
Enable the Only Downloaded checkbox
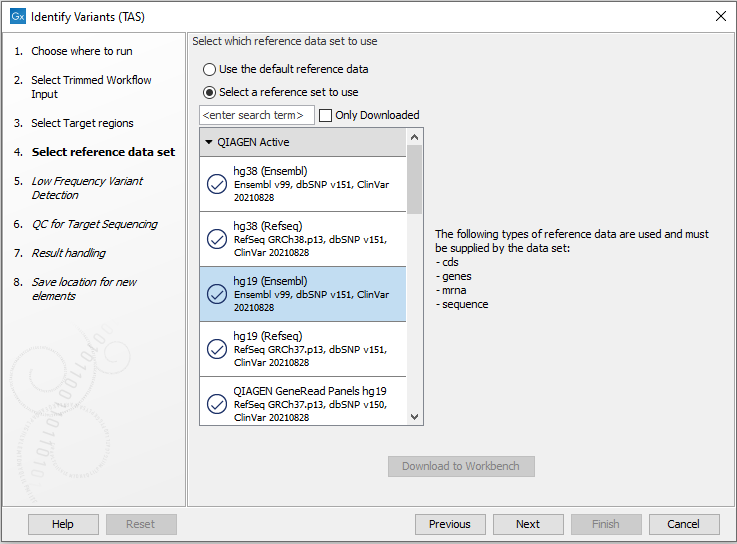[325, 115]
